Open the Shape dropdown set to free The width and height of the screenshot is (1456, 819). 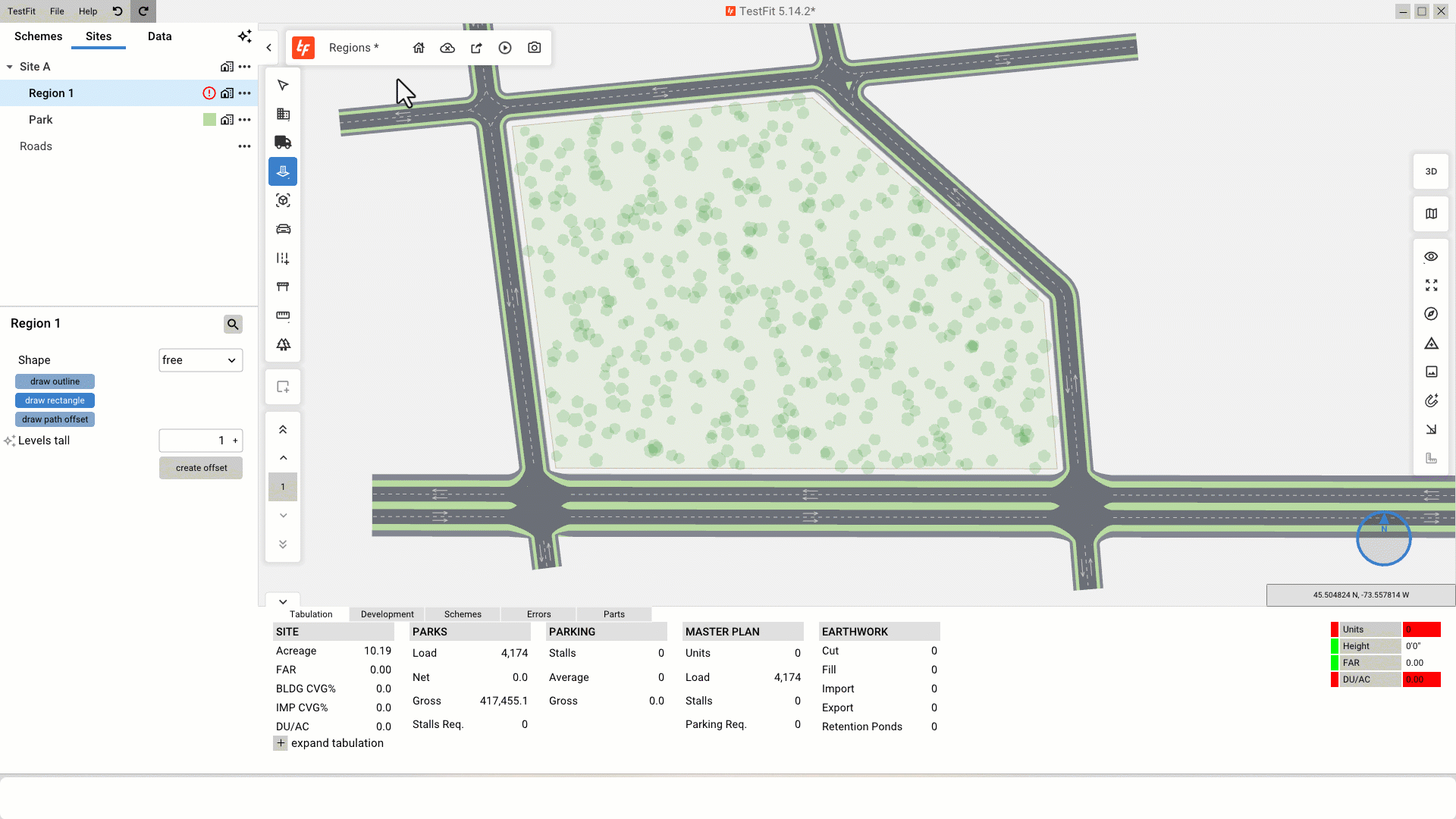pyautogui.click(x=200, y=360)
